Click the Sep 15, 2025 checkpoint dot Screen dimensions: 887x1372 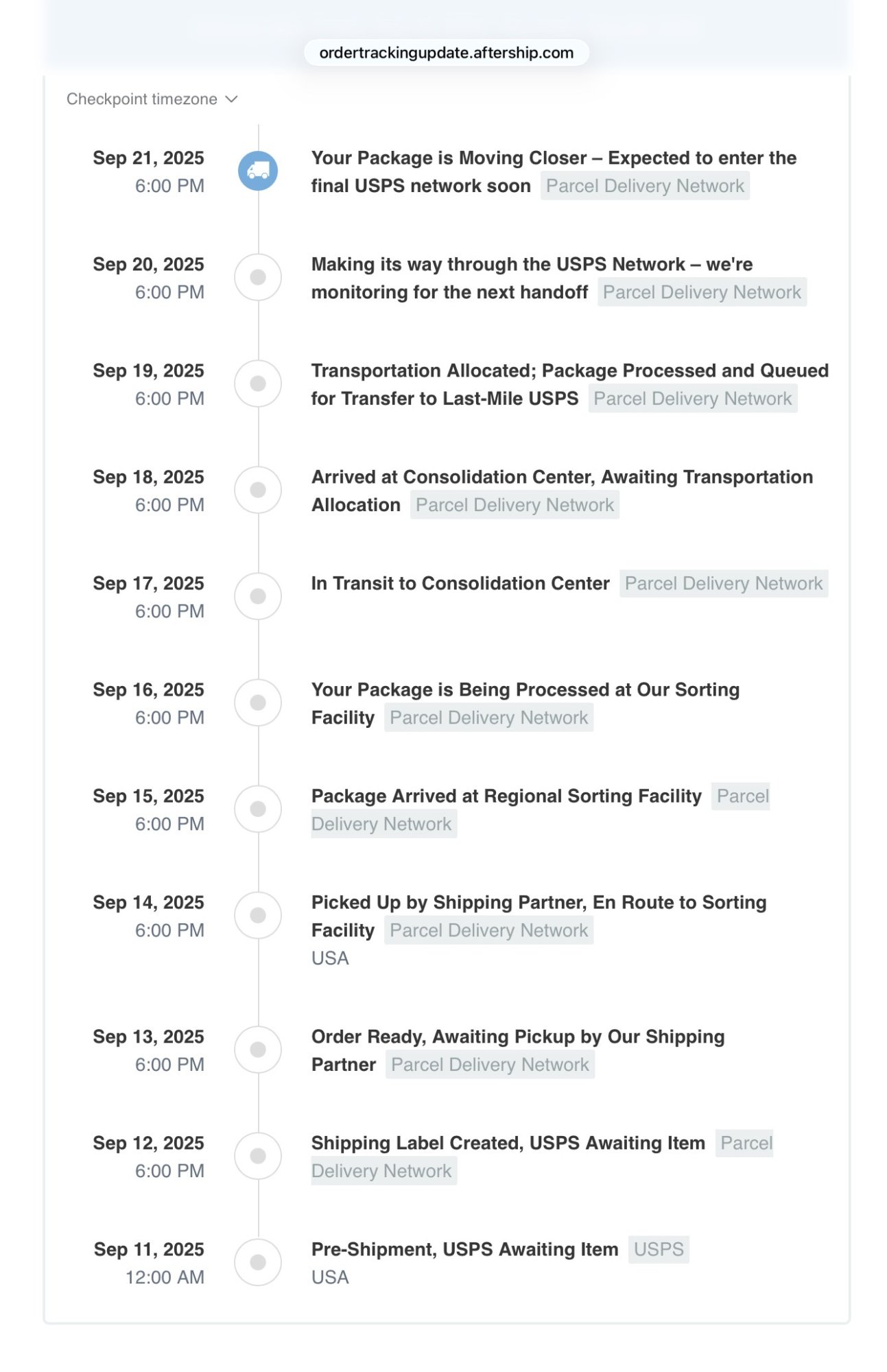(258, 809)
